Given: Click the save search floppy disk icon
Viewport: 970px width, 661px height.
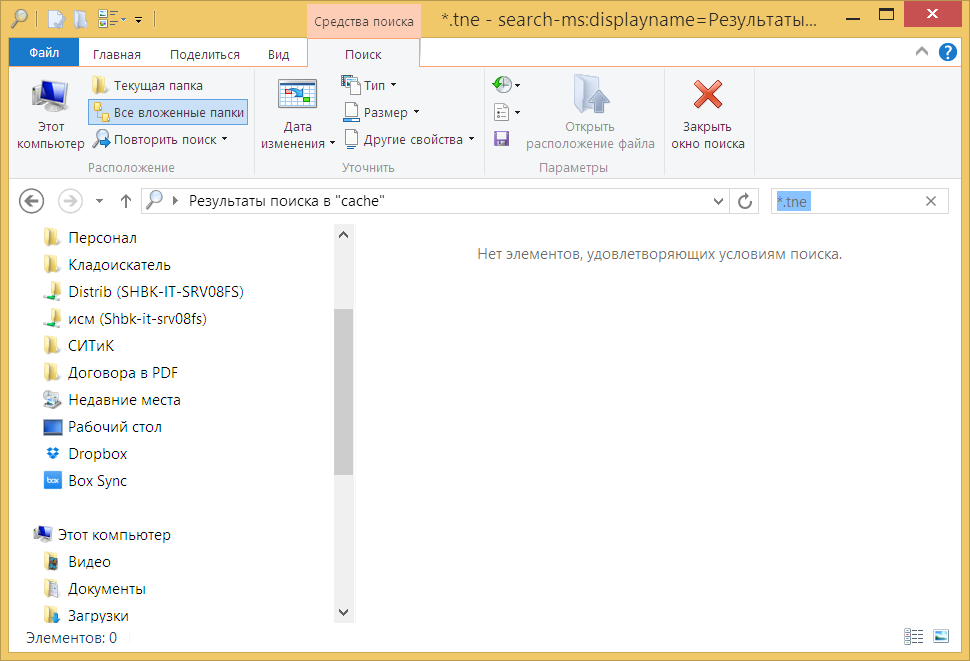Looking at the screenshot, I should (x=502, y=139).
